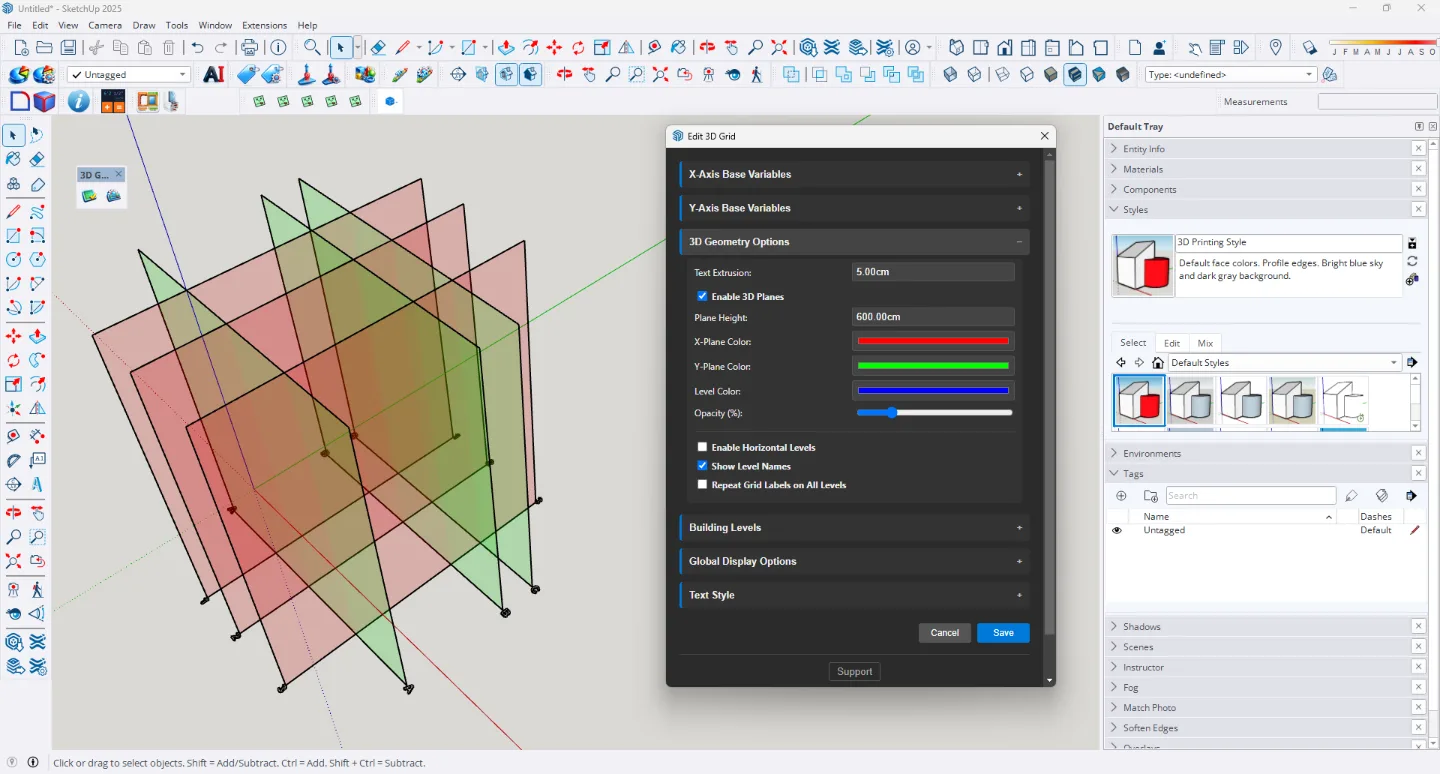Select the Walk figure icon in second toolbar row
Screen dimensions: 1440x774
756,74
